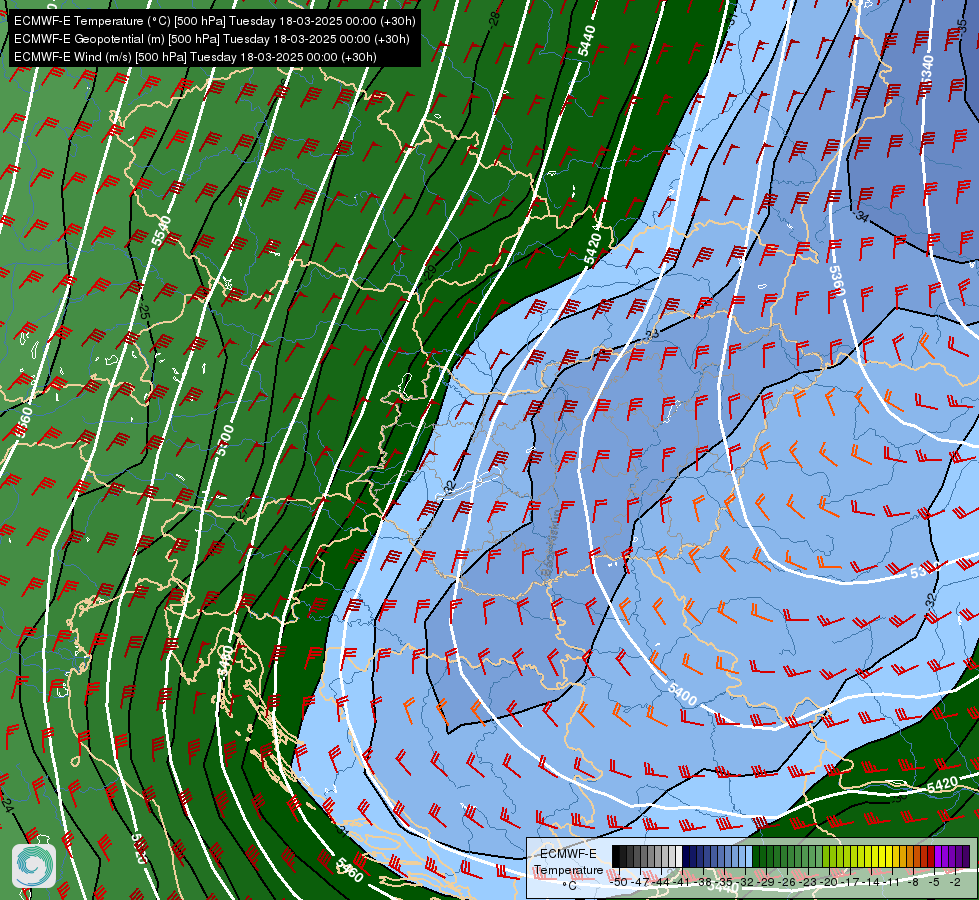Click the 5360 geopotential contour label
This screenshot has width=979, height=900.
pos(837,281)
